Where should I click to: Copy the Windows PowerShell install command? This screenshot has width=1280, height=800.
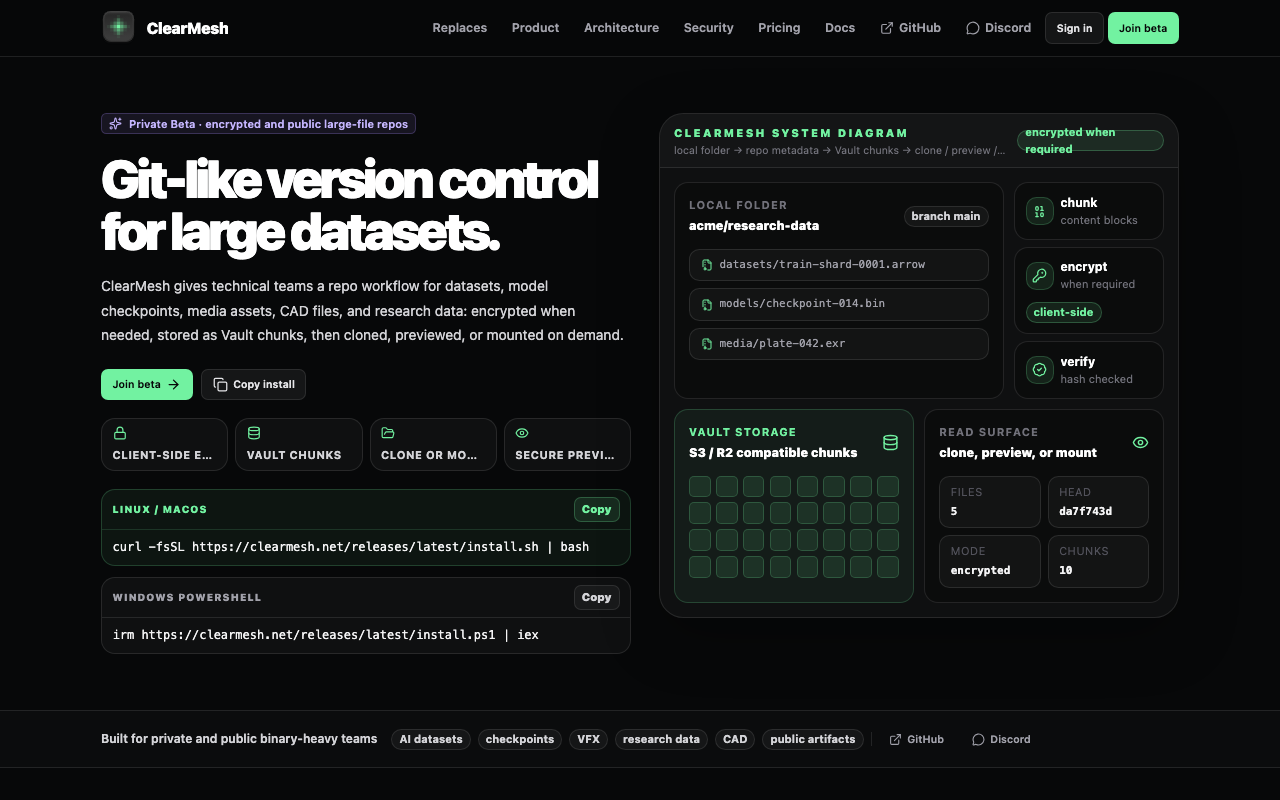click(x=596, y=597)
